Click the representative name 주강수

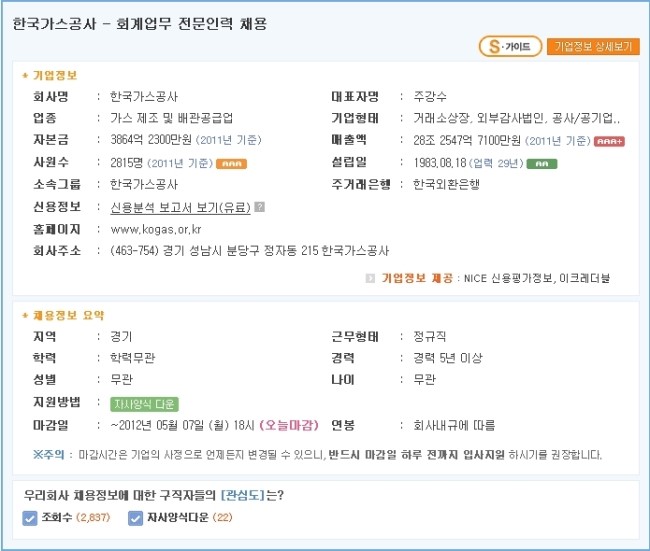pos(430,97)
